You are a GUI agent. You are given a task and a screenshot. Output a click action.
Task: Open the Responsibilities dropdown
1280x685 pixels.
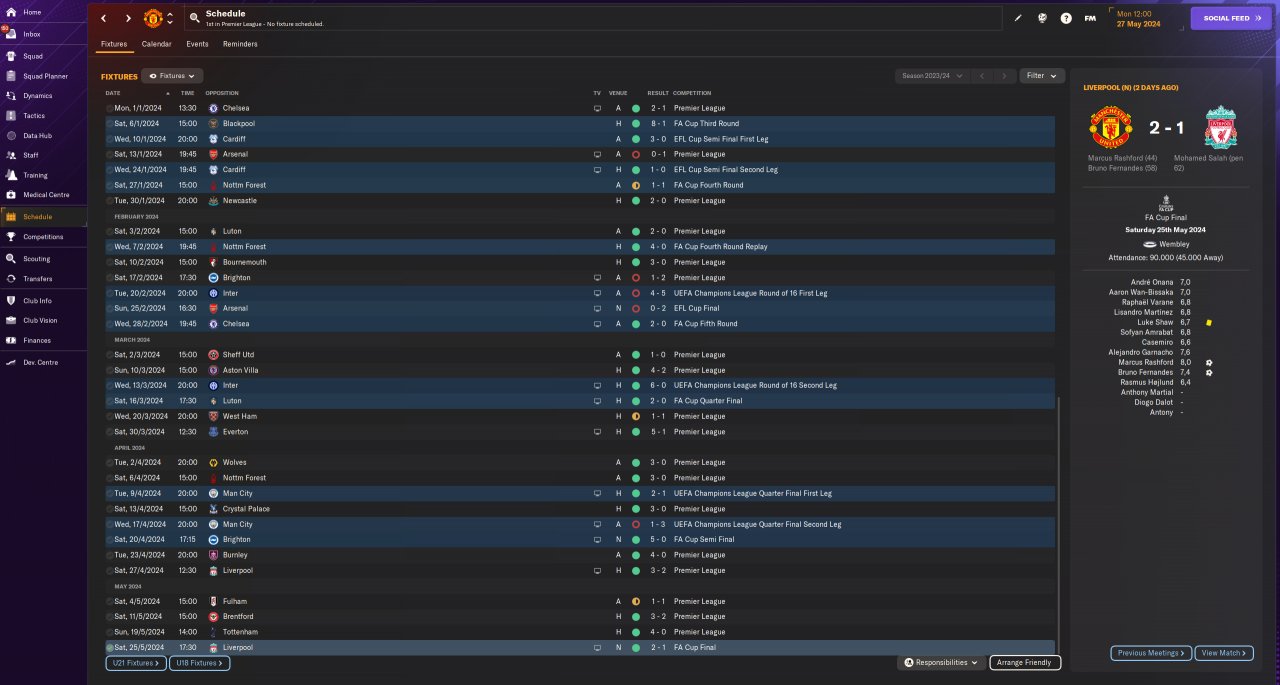pos(941,663)
